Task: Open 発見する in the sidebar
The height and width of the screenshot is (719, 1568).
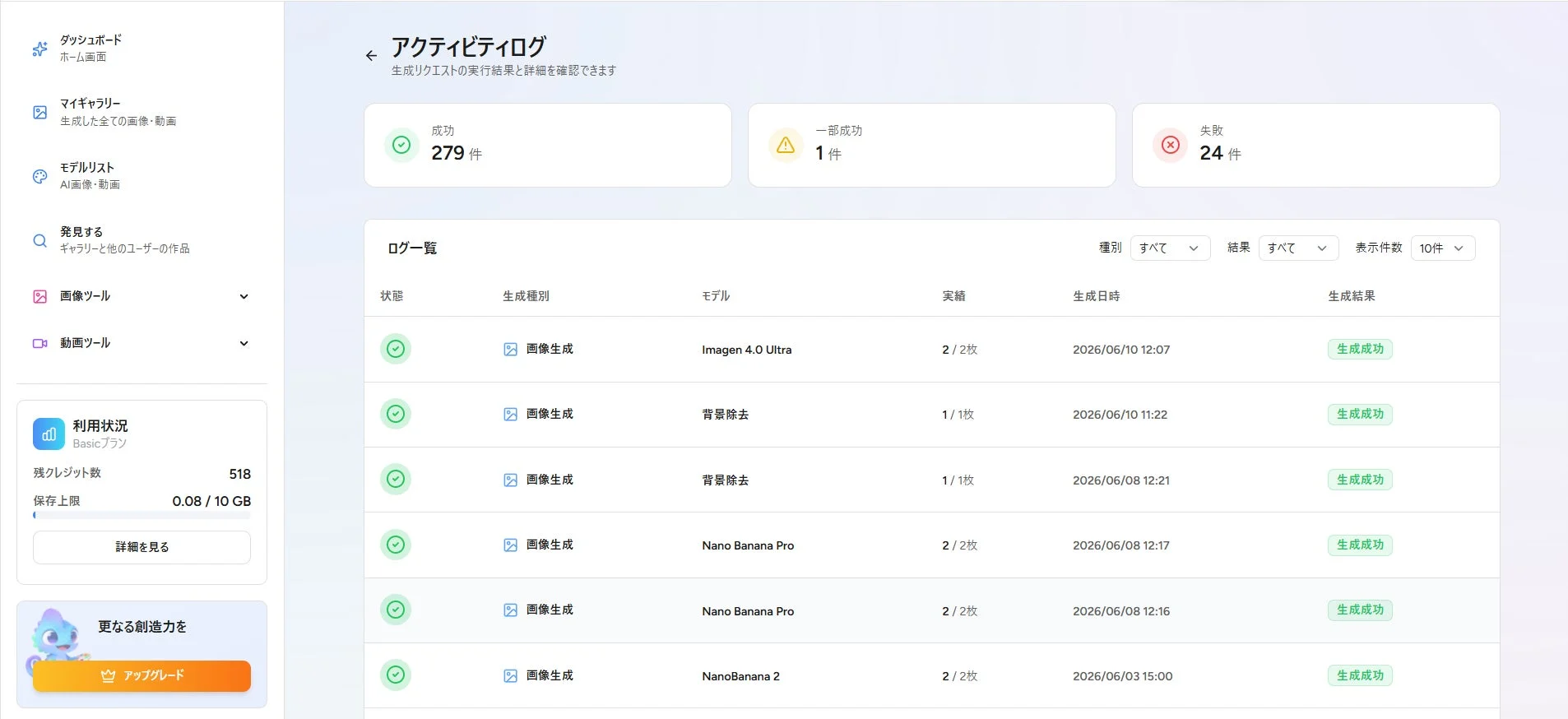Action: pos(141,240)
